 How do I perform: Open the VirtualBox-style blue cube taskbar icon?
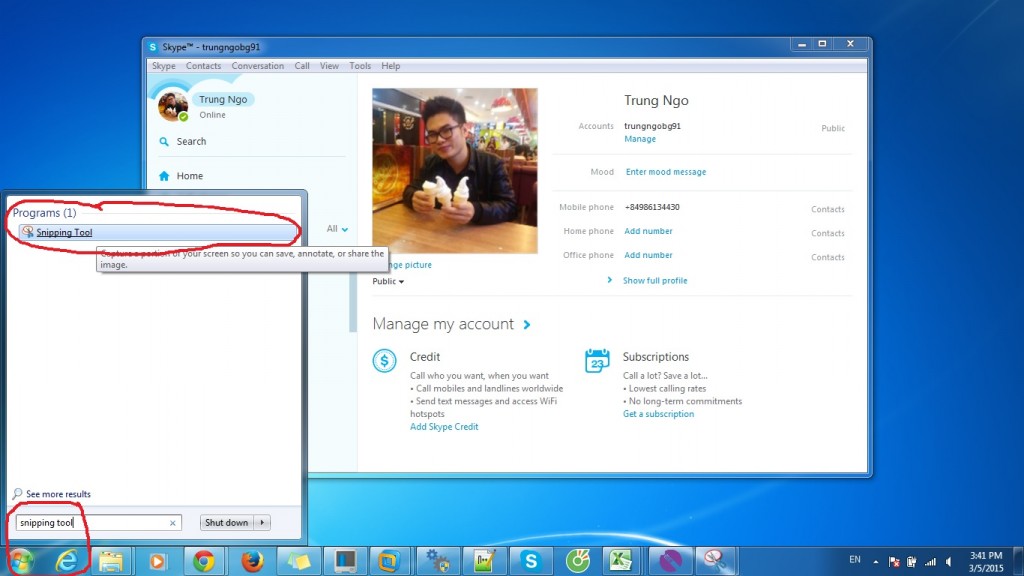(x=390, y=561)
